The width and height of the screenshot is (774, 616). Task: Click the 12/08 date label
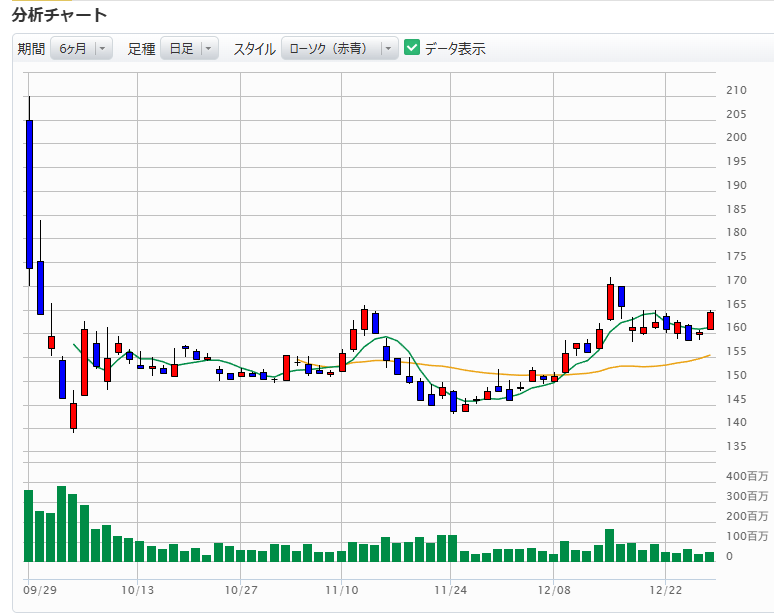pyautogui.click(x=553, y=590)
